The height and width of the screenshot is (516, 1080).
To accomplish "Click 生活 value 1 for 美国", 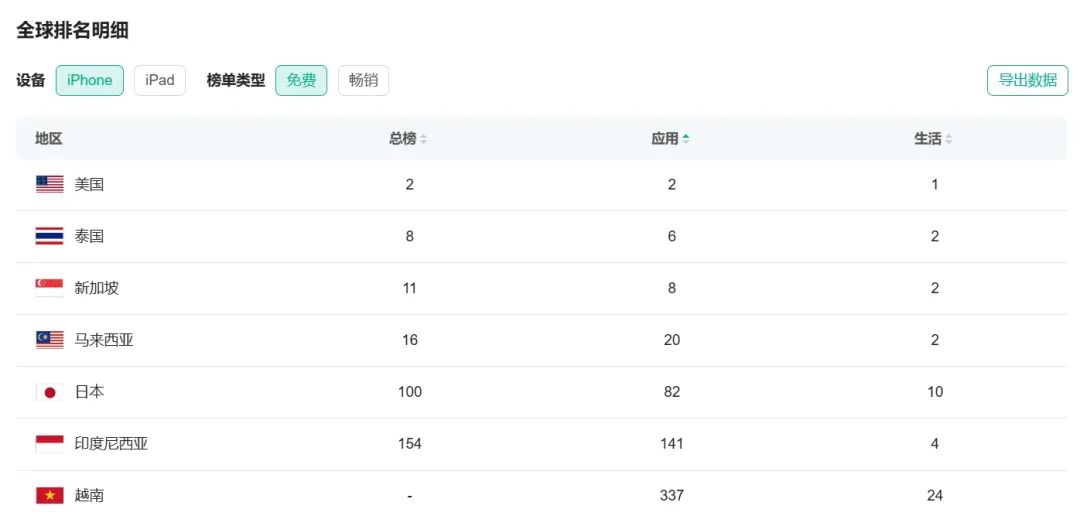I will 935,185.
